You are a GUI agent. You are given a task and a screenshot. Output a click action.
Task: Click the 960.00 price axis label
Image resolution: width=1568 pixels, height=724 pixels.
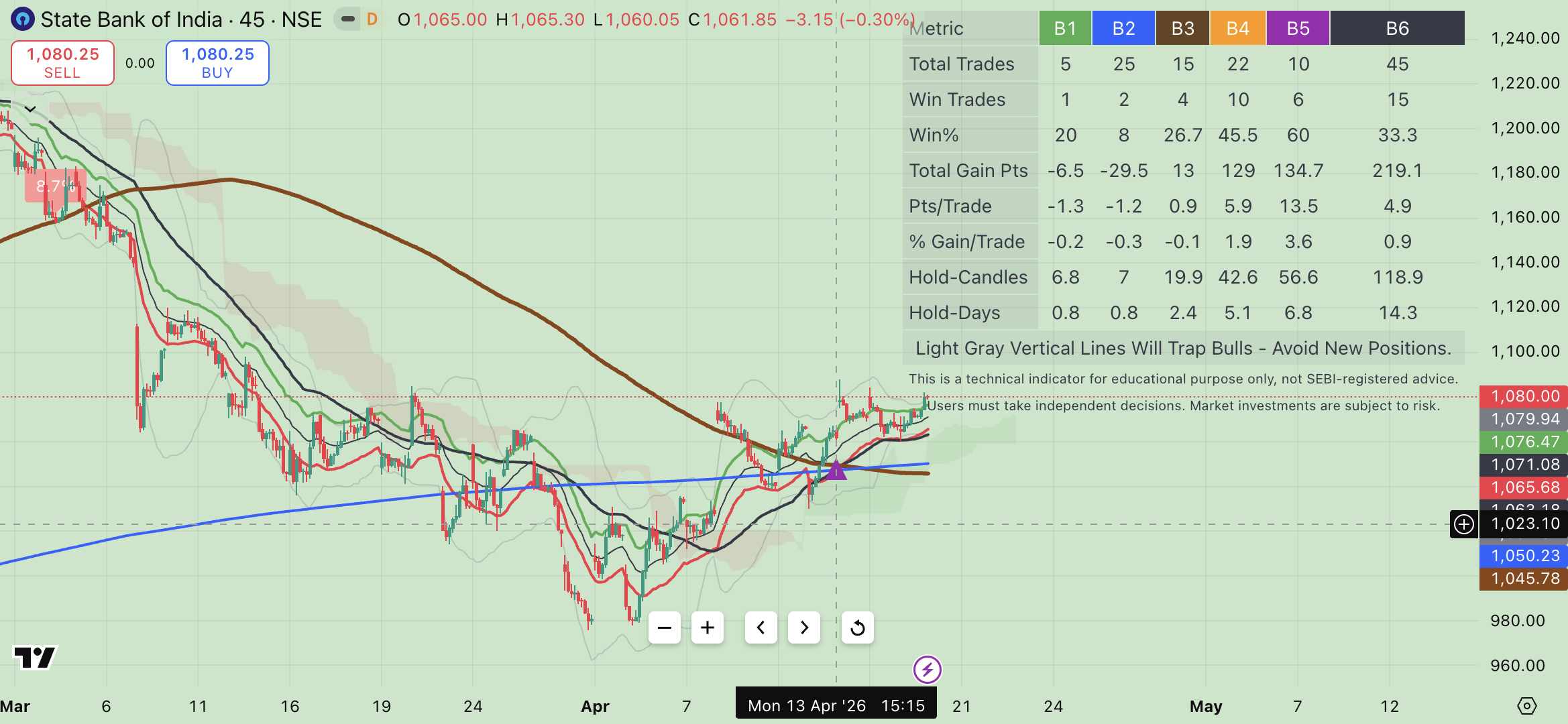[1518, 666]
